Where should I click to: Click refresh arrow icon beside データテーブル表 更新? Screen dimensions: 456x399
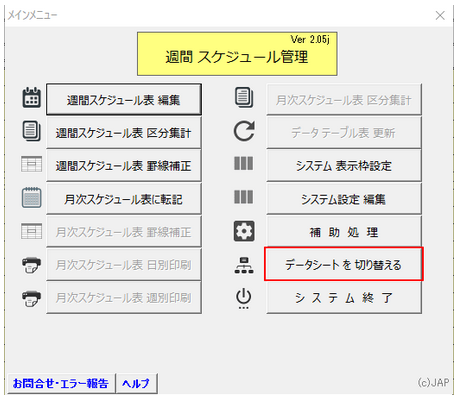point(244,131)
